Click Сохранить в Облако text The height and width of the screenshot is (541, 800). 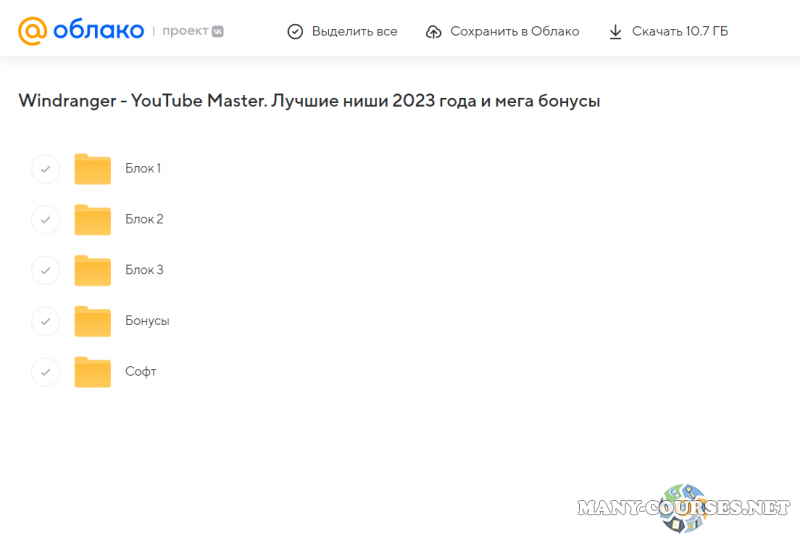tap(514, 32)
